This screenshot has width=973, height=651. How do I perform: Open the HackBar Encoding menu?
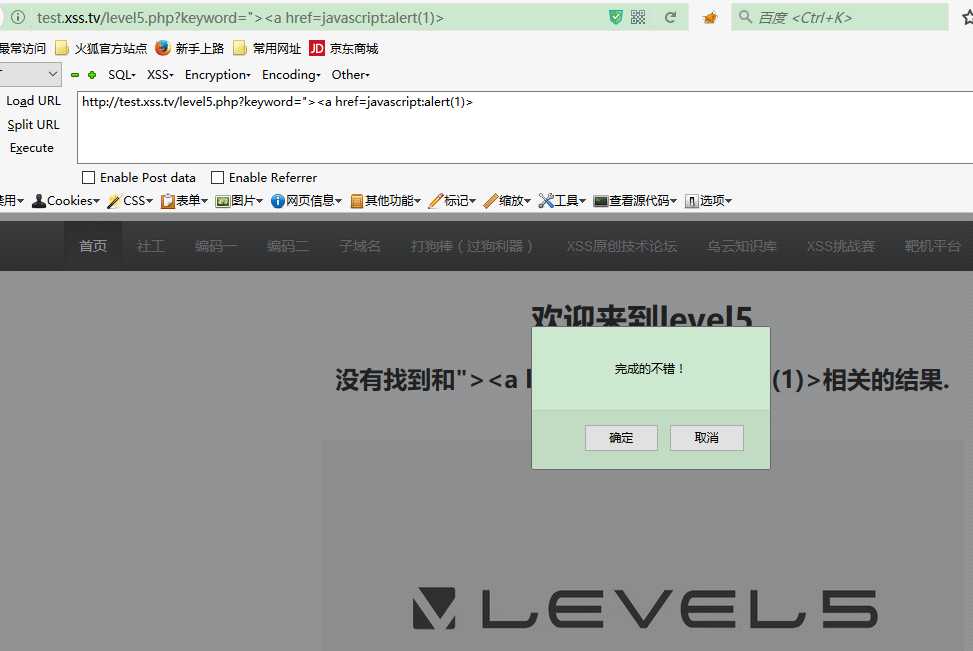tap(291, 74)
